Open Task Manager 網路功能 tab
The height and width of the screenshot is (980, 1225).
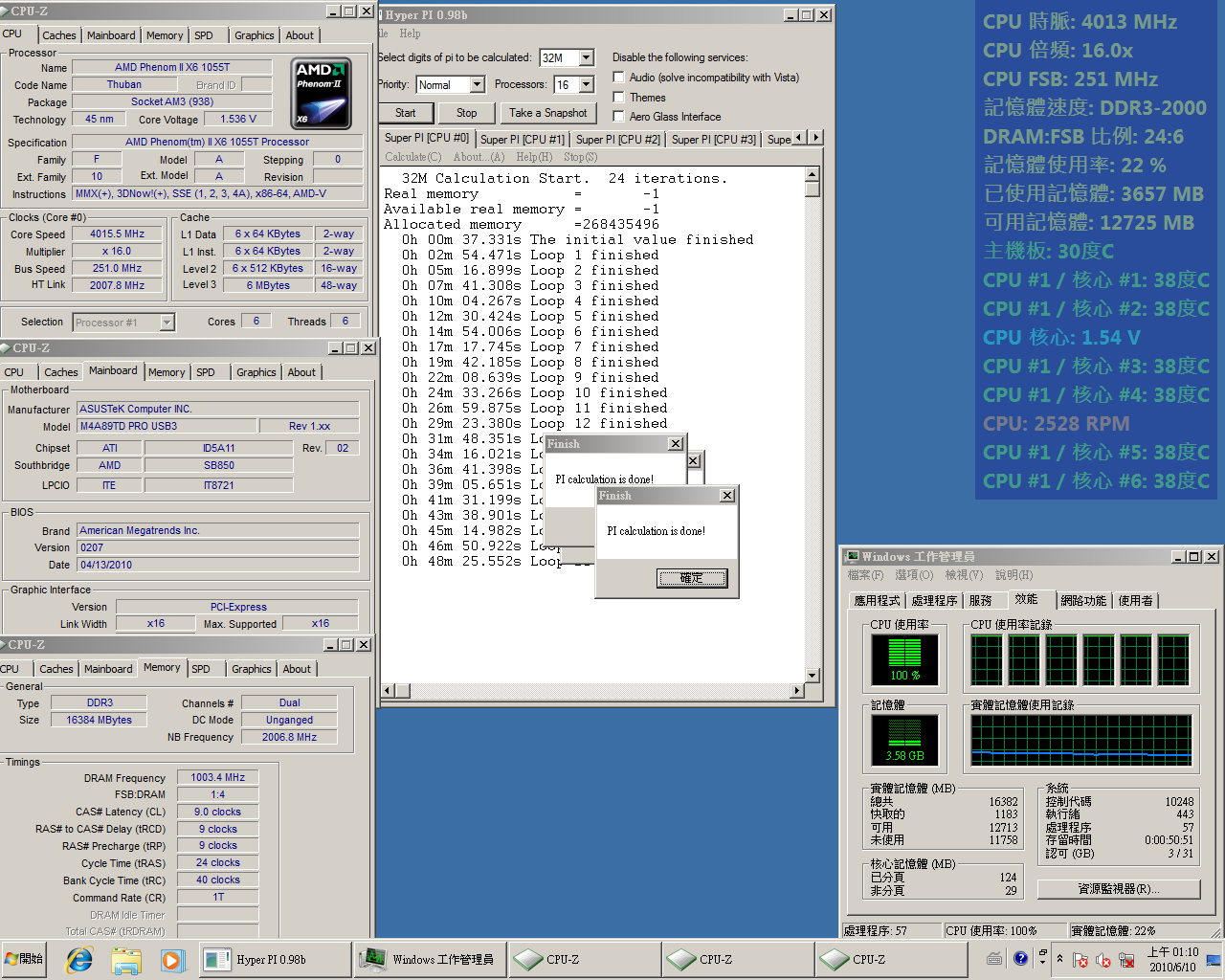pyautogui.click(x=1083, y=601)
